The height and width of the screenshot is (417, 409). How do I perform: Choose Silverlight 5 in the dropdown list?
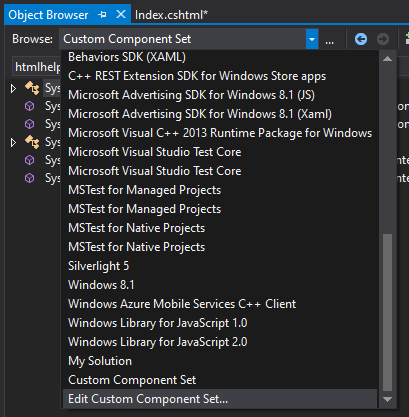(220, 266)
